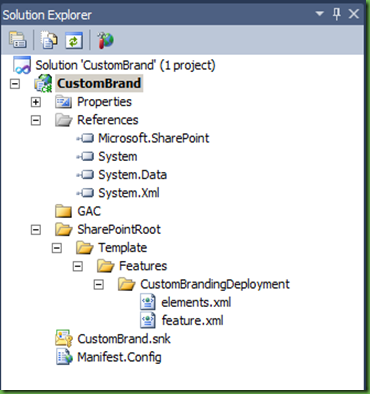The width and height of the screenshot is (370, 394).
Task: Select the Properties label
Action: point(104,102)
